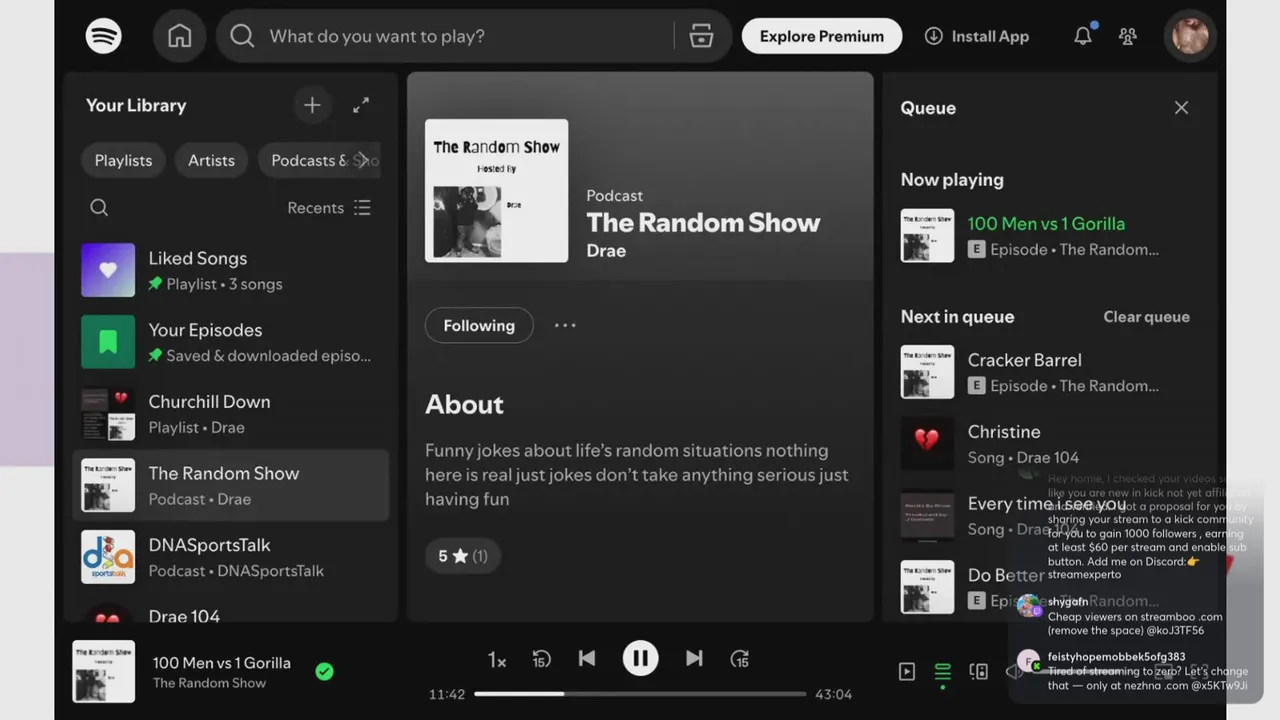Clear the queue
This screenshot has width=1280, height=720.
tap(1146, 317)
